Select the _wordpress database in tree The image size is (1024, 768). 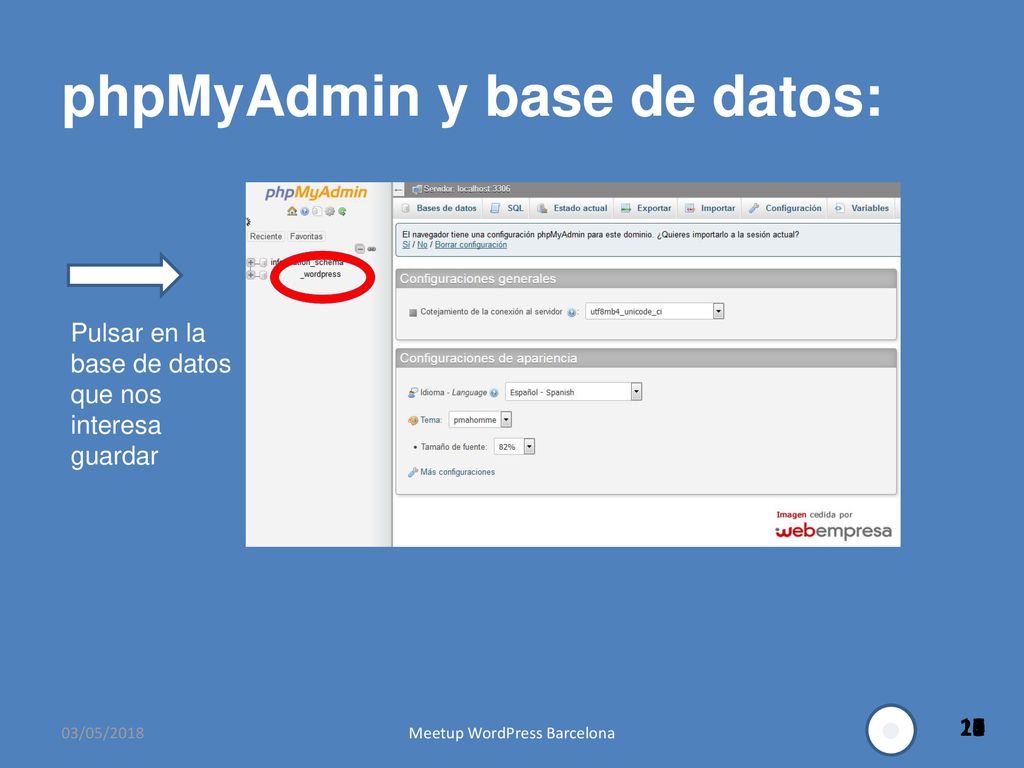pyautogui.click(x=321, y=274)
